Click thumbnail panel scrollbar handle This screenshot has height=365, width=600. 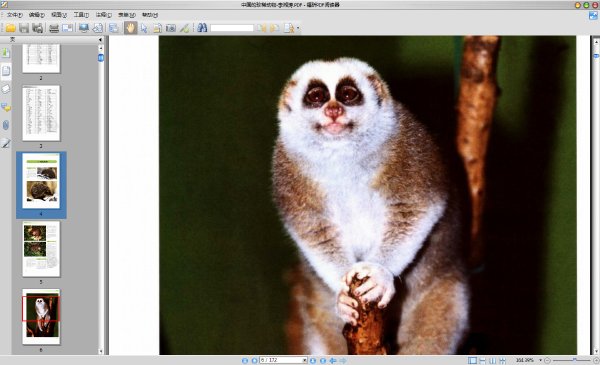tap(101, 58)
